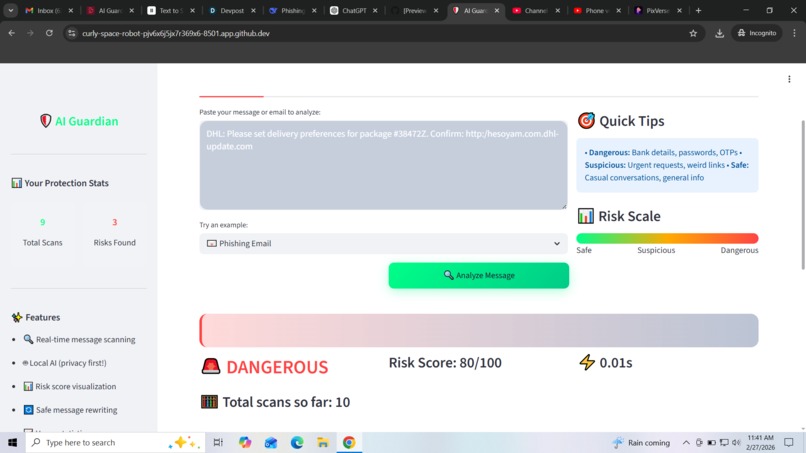Click the 'Risk Score: 80/100' text
806x453 pixels.
pyautogui.click(x=445, y=363)
